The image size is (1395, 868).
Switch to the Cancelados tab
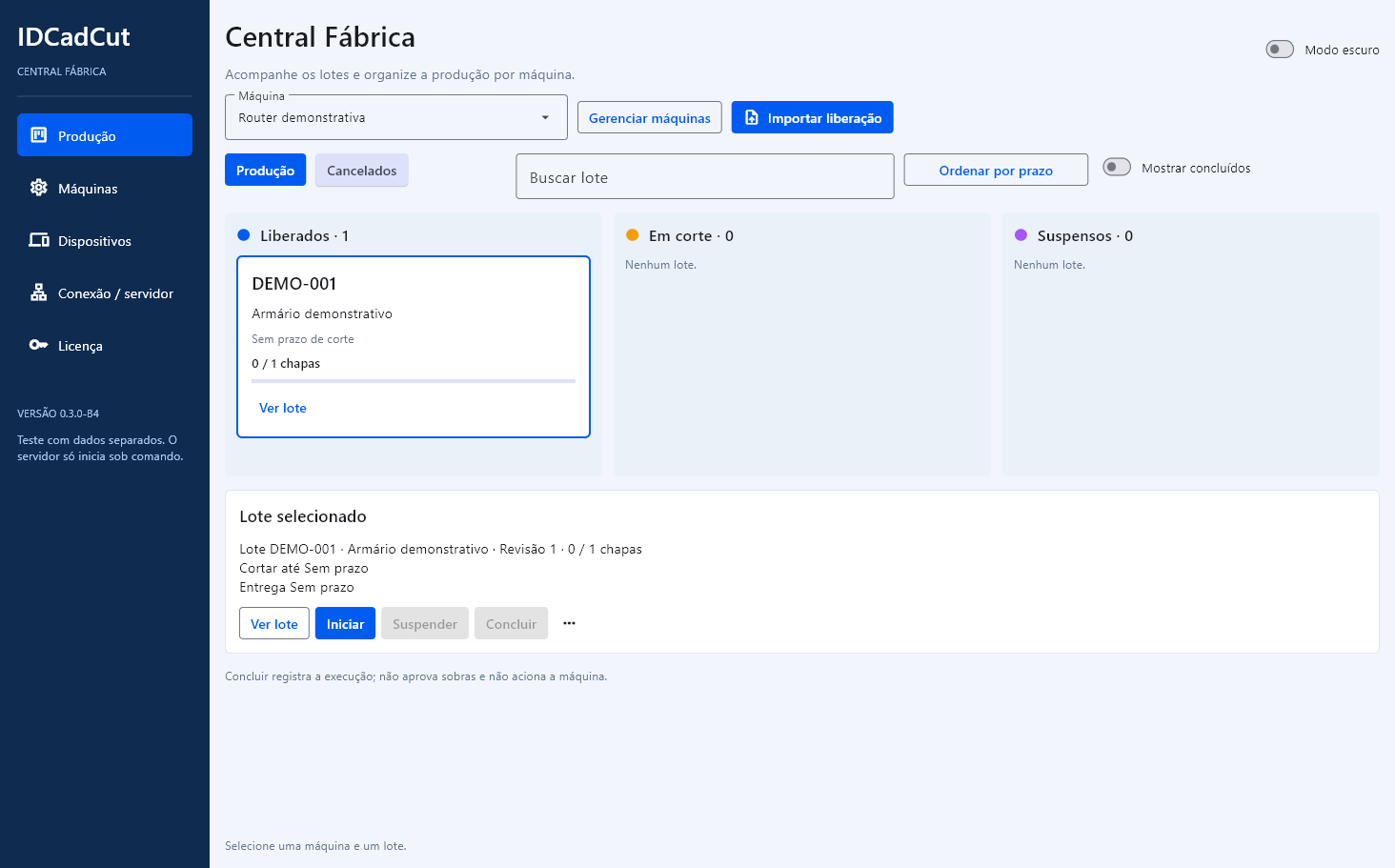362,170
